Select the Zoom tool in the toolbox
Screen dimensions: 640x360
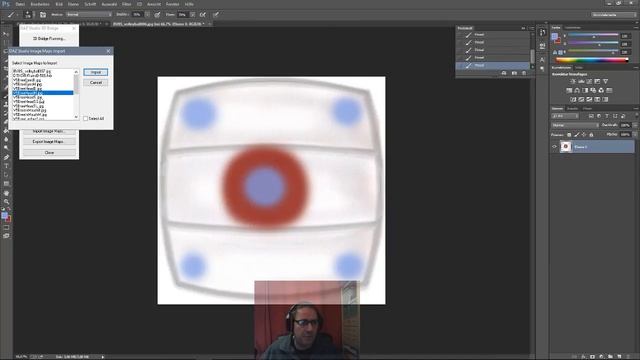click(6, 202)
